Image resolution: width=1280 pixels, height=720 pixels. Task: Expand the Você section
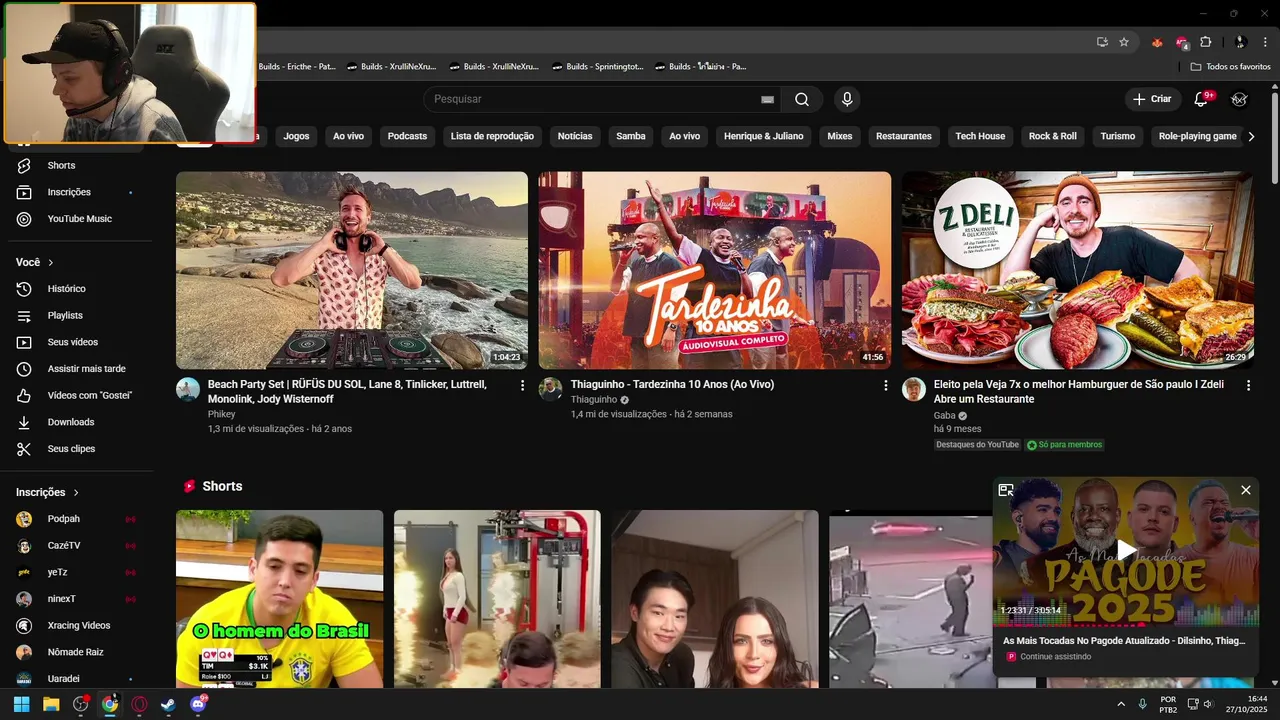[35, 262]
